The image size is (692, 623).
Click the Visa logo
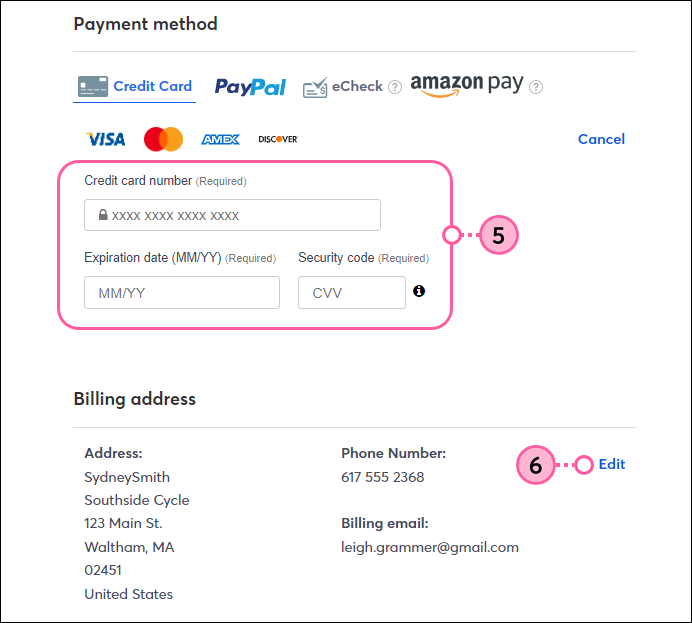click(105, 139)
